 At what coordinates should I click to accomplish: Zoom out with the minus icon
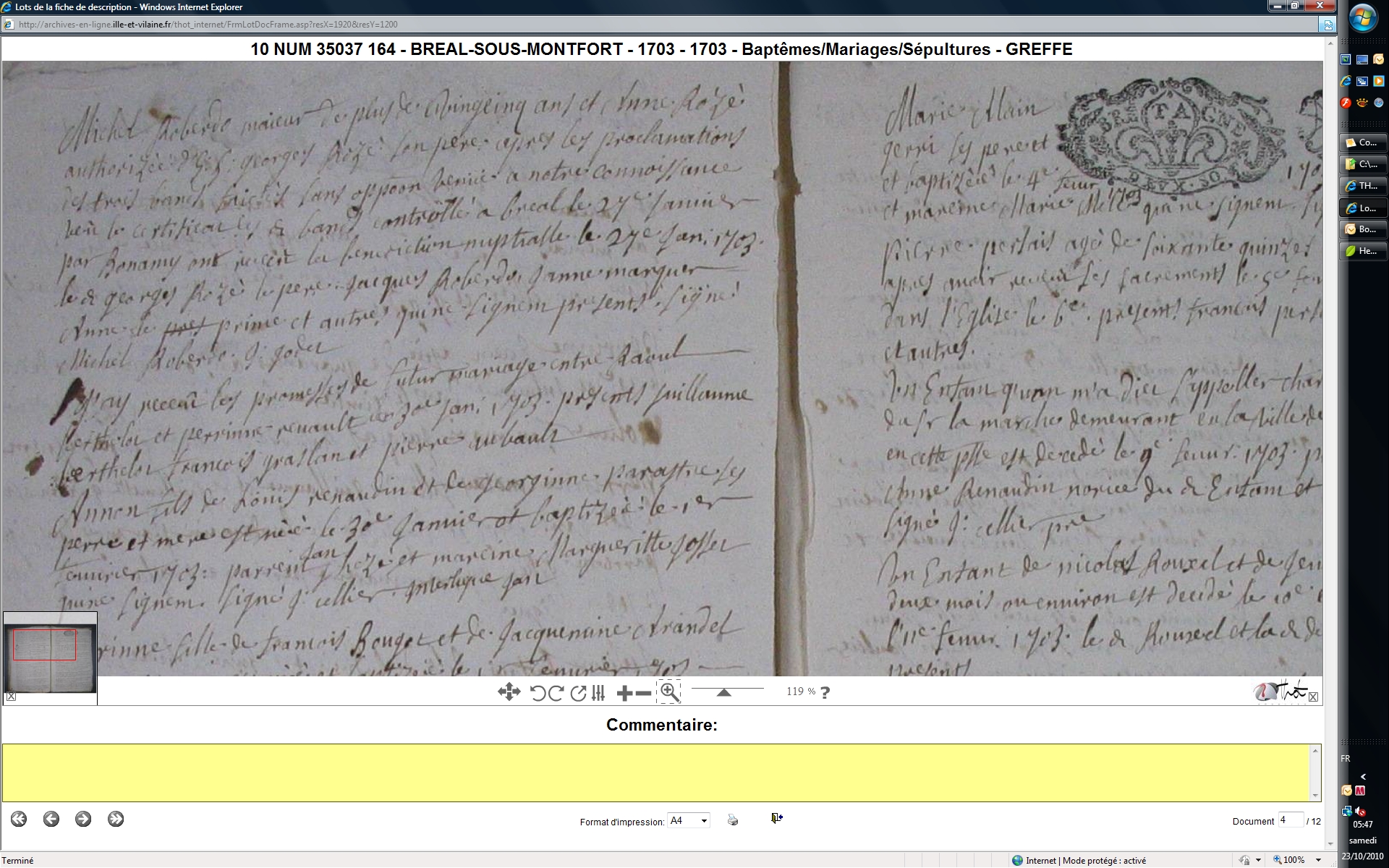click(643, 693)
